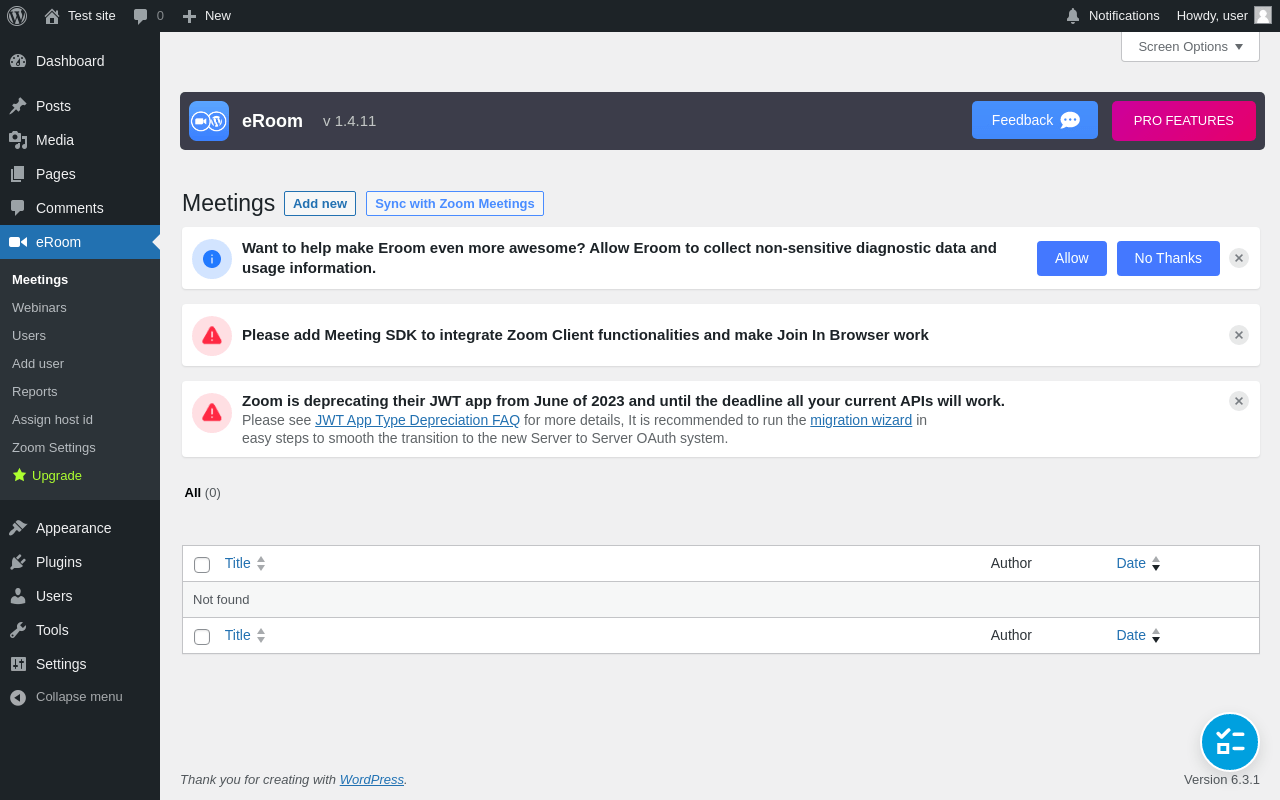The image size is (1280, 800).
Task: Tick the select-all checkbox in table header
Action: coord(202,565)
